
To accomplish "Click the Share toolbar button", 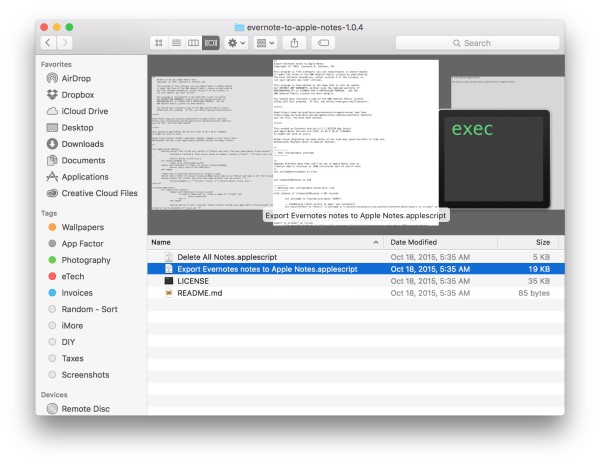I will 294,43.
